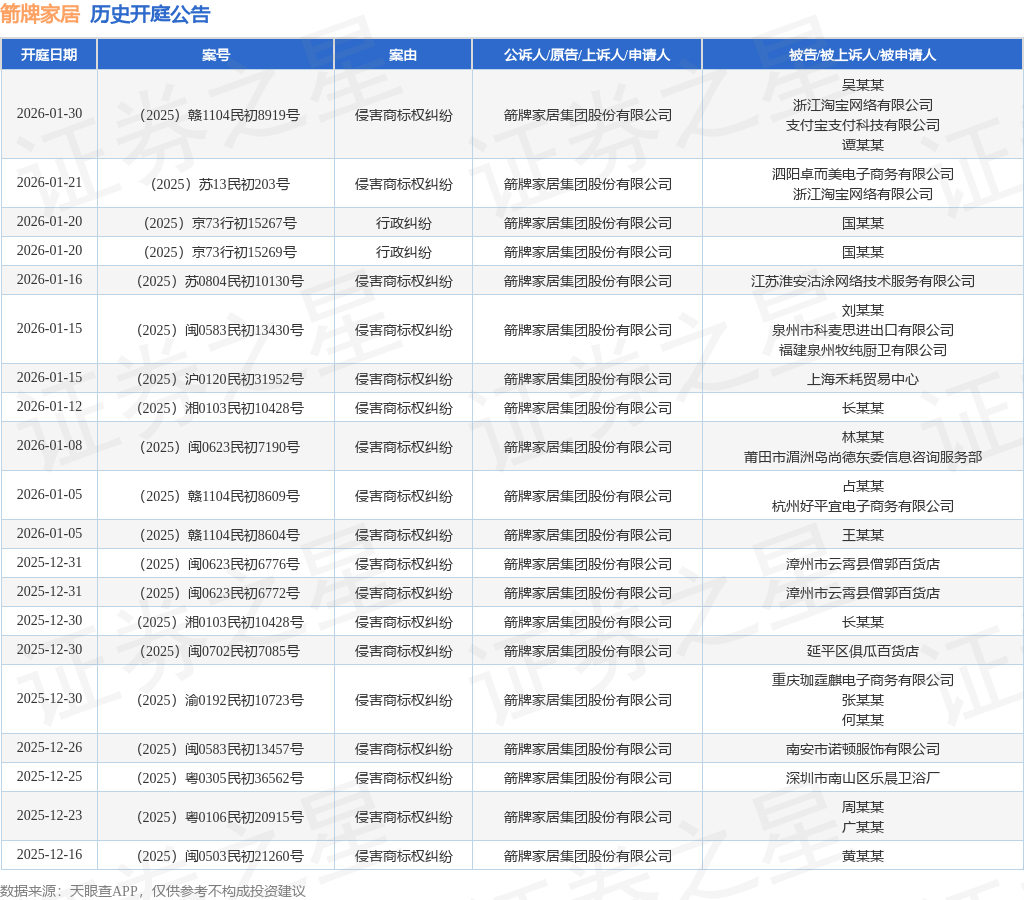The image size is (1024, 900).
Task: Select case number 闽0503民初21260号
Action: click(x=219, y=856)
